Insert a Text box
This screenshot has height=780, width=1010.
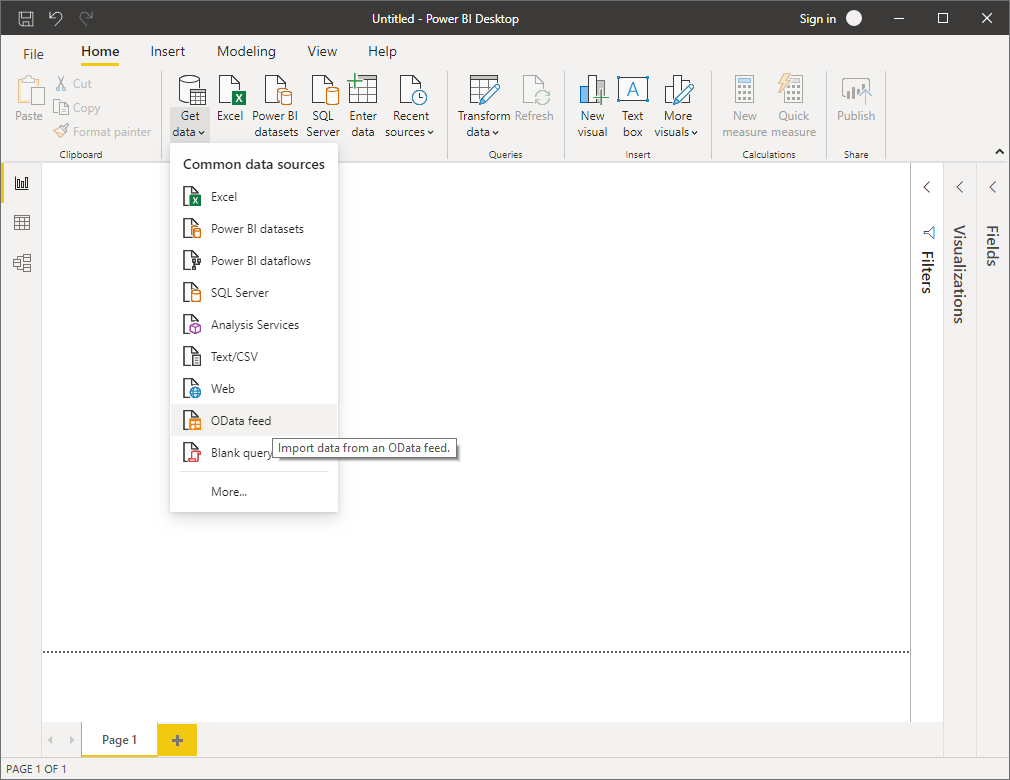[x=633, y=106]
